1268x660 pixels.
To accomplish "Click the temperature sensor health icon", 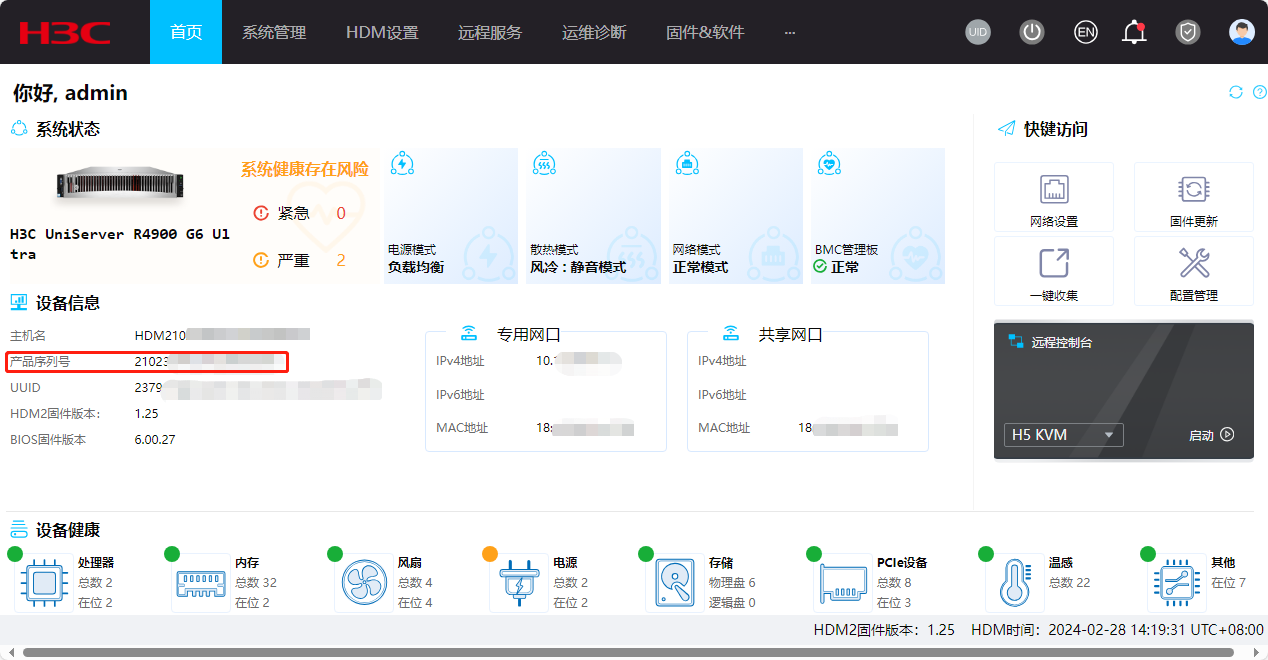I will pos(1013,583).
